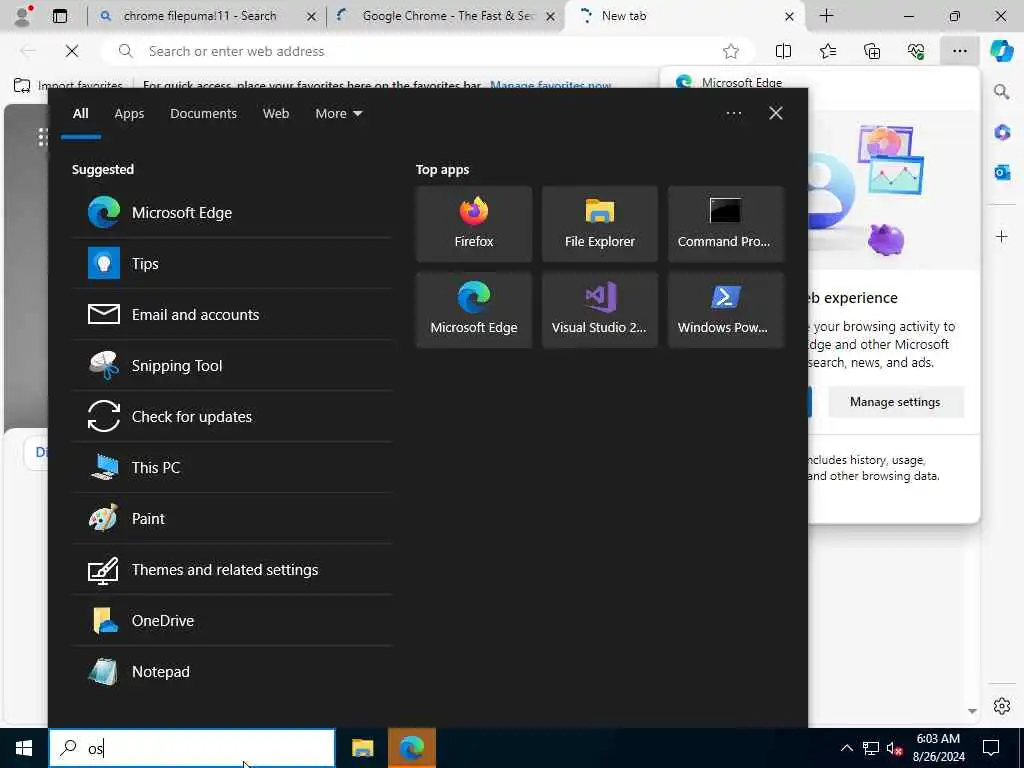
Task: Open Windows PowerShell tile in Top apps
Action: coord(725,310)
